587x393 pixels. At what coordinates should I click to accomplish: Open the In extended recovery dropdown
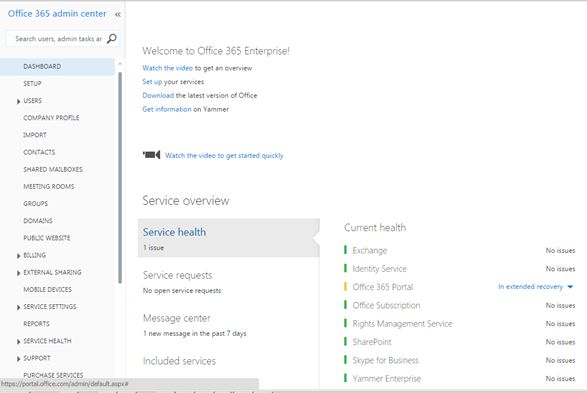pyautogui.click(x=535, y=287)
